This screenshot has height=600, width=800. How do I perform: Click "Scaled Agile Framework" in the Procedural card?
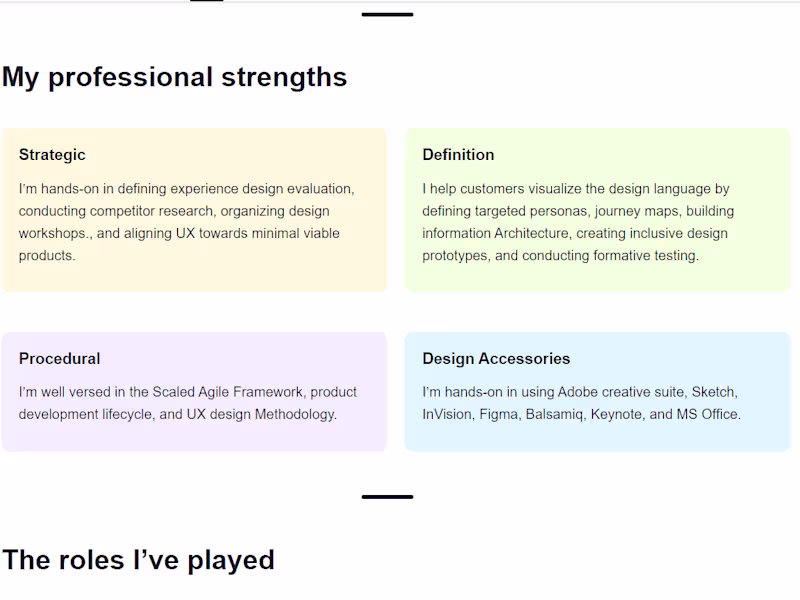click(228, 392)
